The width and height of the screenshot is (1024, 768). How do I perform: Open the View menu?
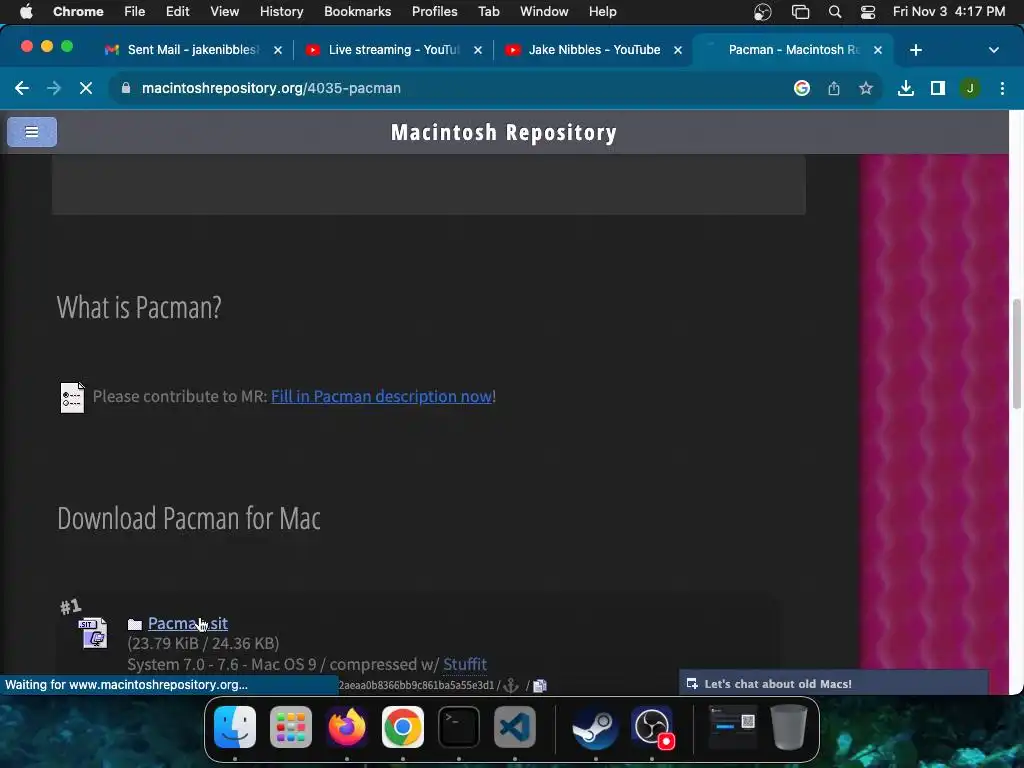pos(224,11)
